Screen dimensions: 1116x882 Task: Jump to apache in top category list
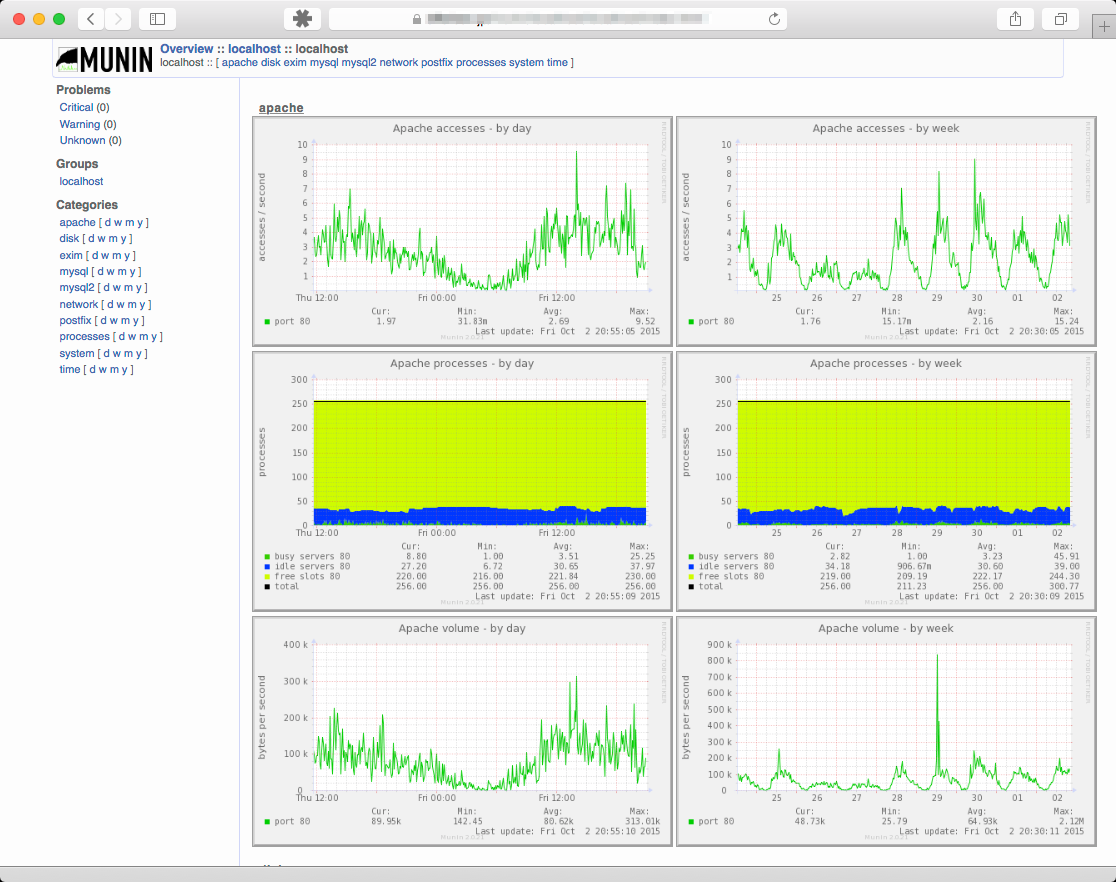pos(240,63)
